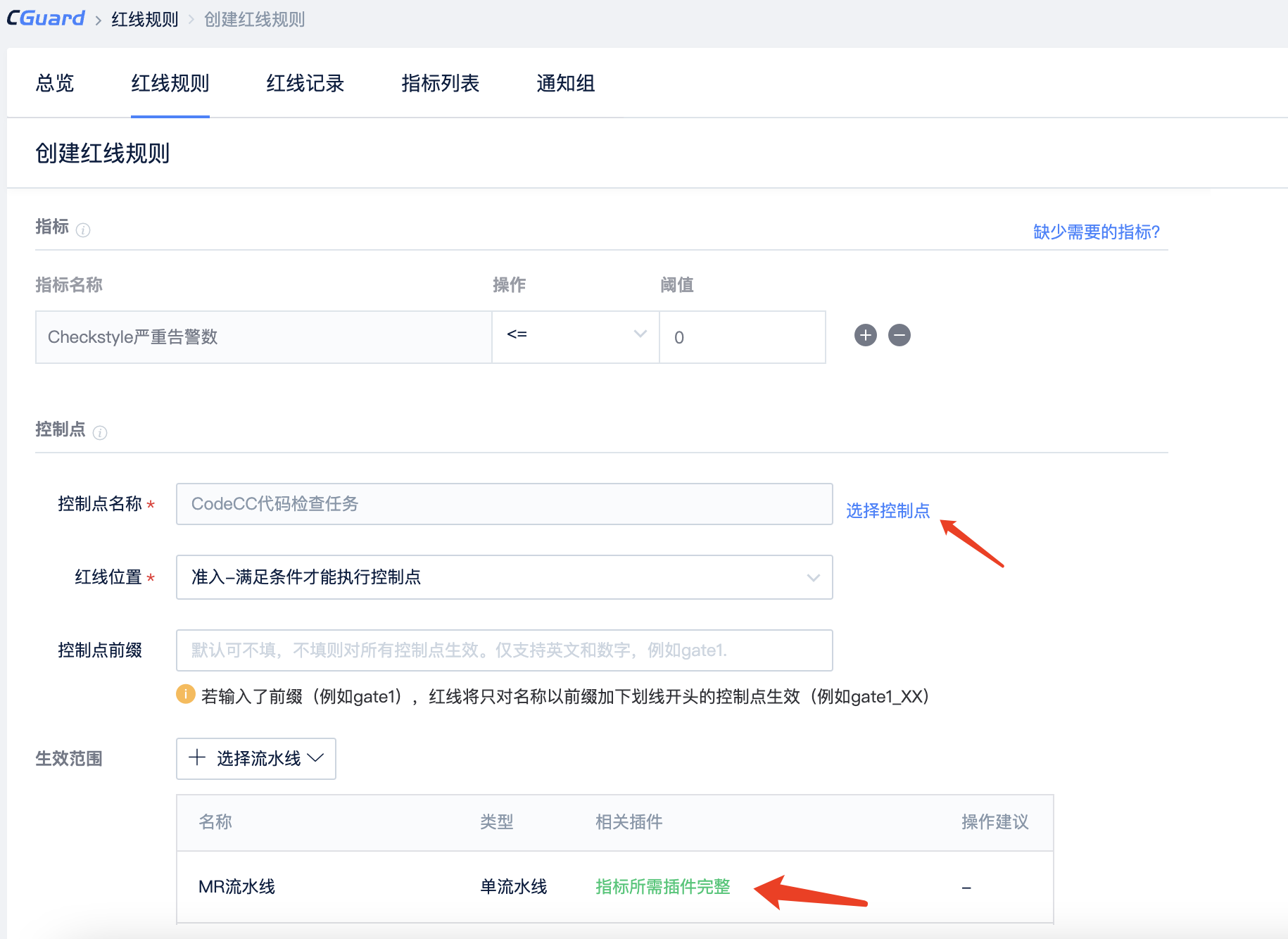Screen dimensions: 1288x939
Task: Open the 缺少需要的指标? link
Action: (1097, 232)
